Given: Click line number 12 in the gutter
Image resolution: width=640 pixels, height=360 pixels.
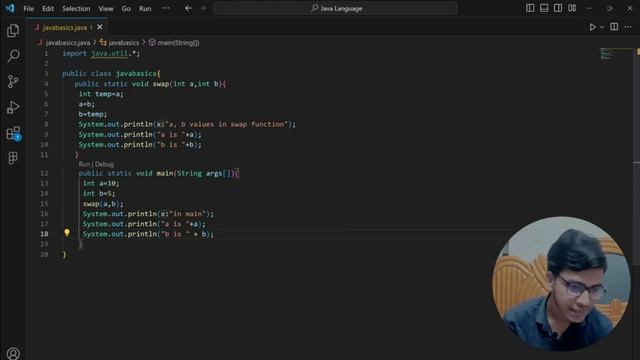Looking at the screenshot, I should point(44,173).
